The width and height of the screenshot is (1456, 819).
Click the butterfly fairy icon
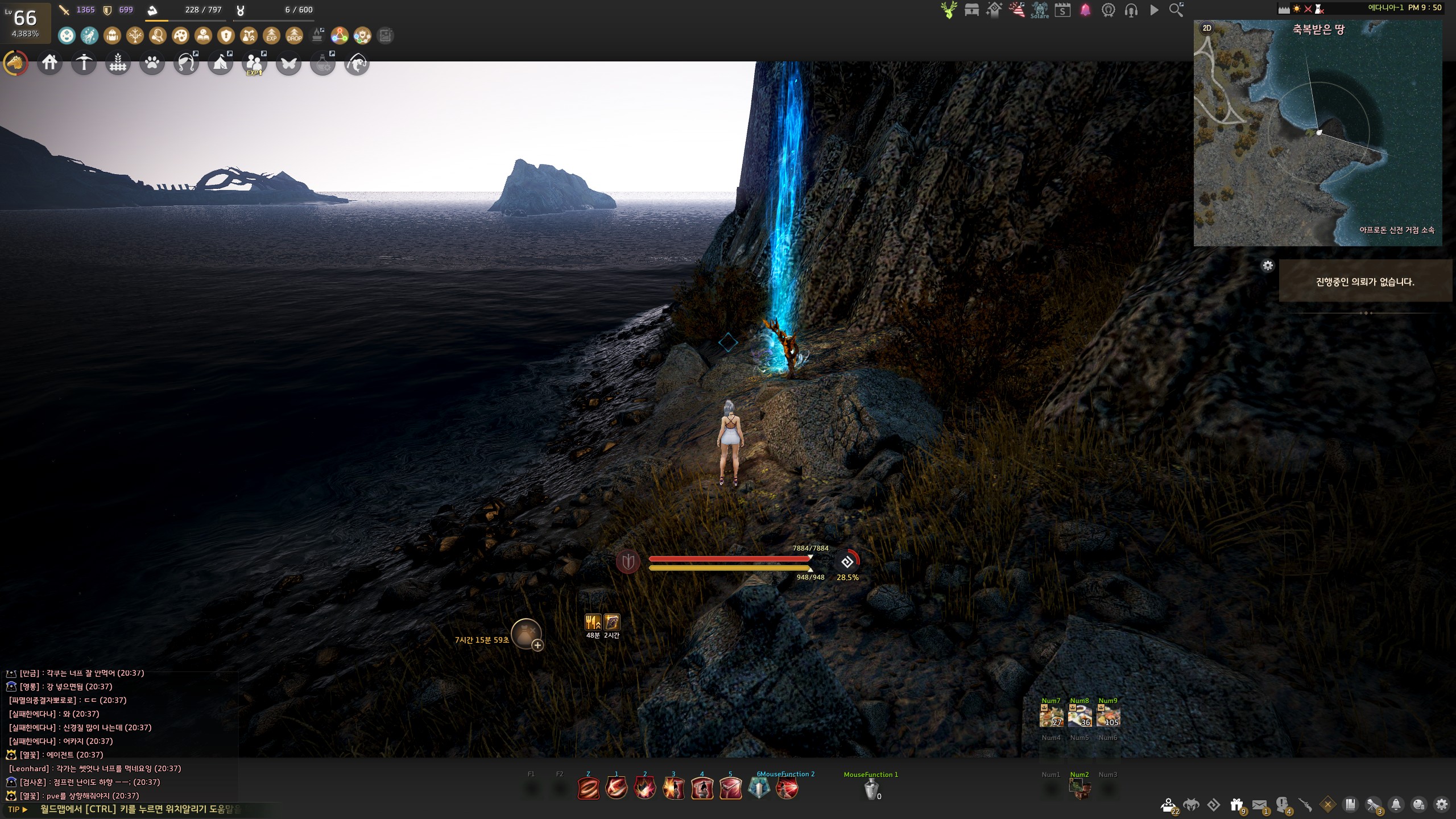(288, 63)
